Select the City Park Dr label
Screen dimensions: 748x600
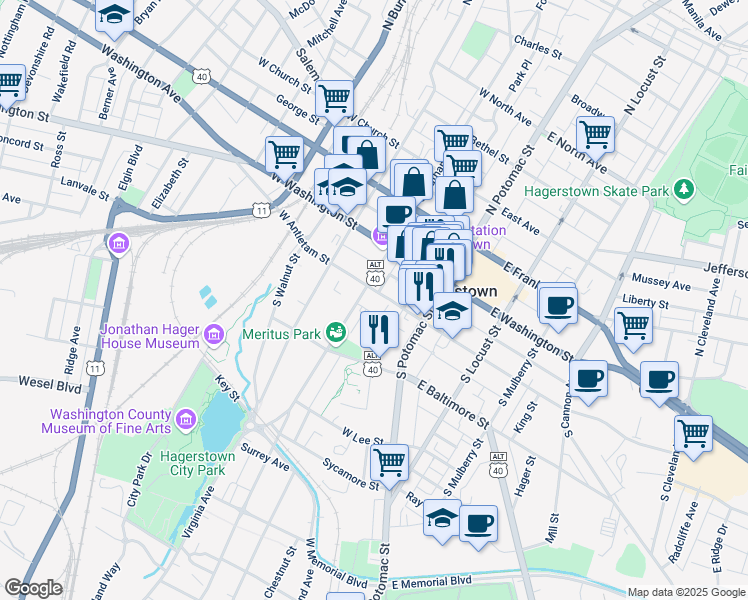coord(139,479)
